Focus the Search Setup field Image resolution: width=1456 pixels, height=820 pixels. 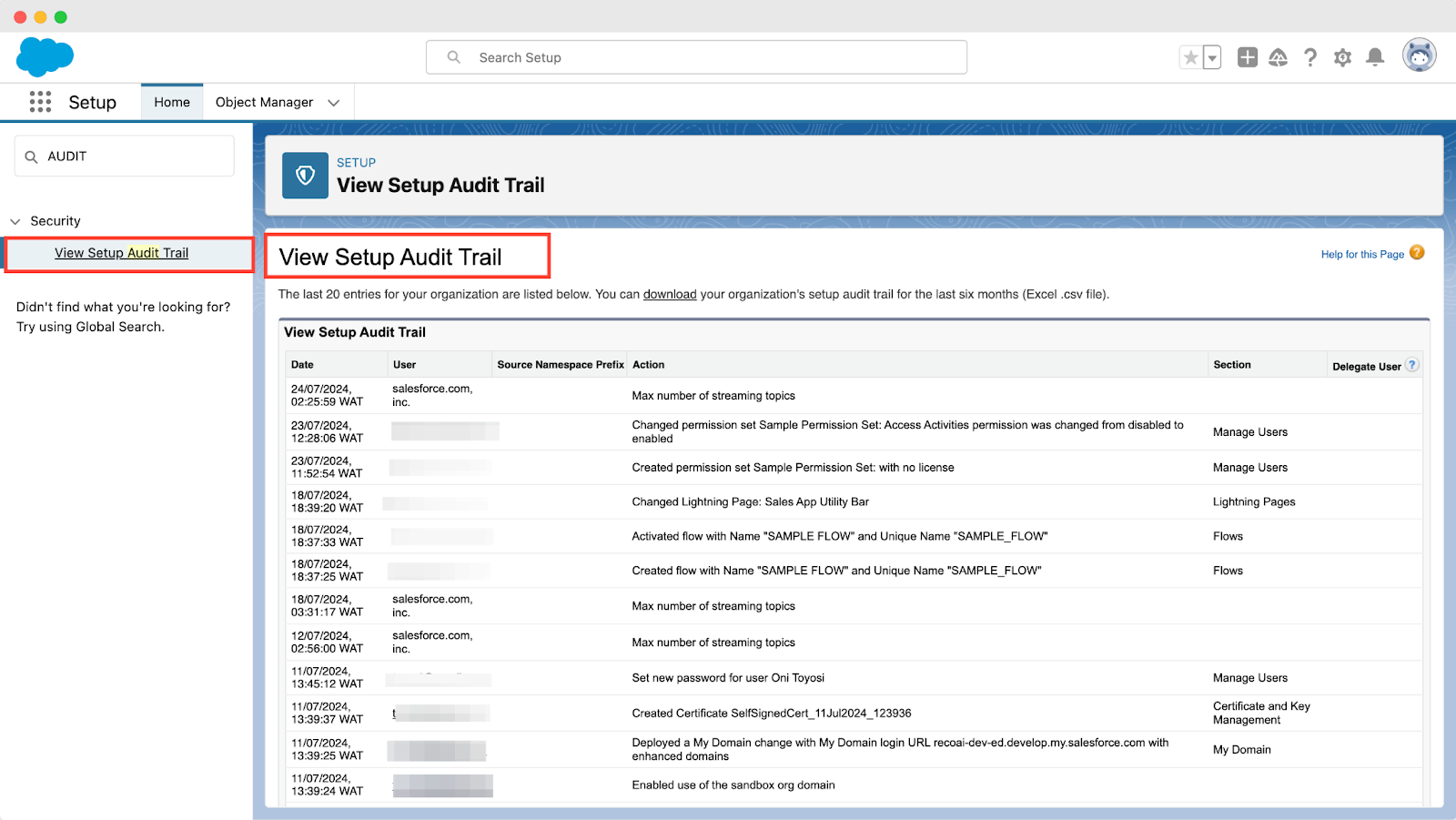point(696,57)
